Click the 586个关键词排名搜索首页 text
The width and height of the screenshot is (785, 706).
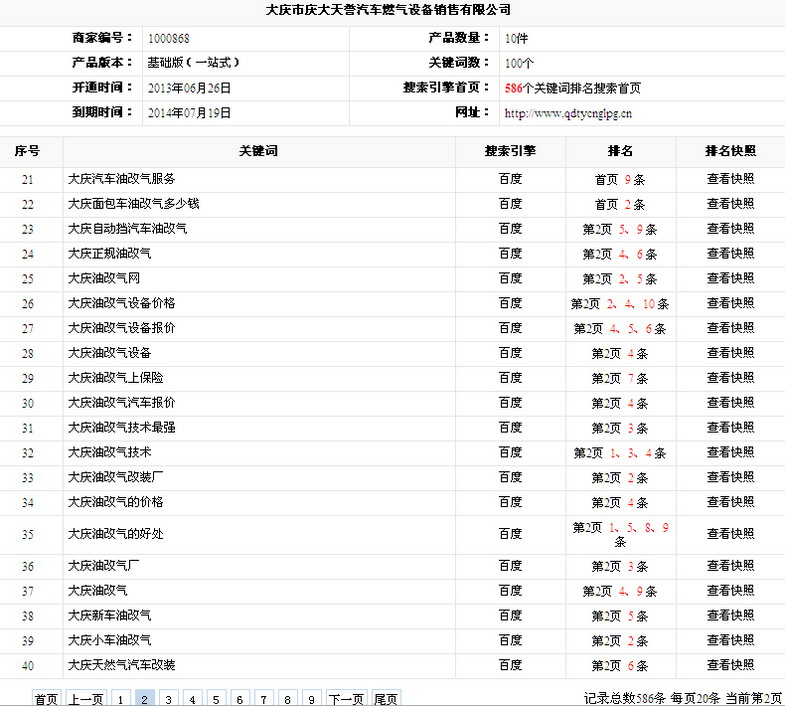tap(573, 89)
